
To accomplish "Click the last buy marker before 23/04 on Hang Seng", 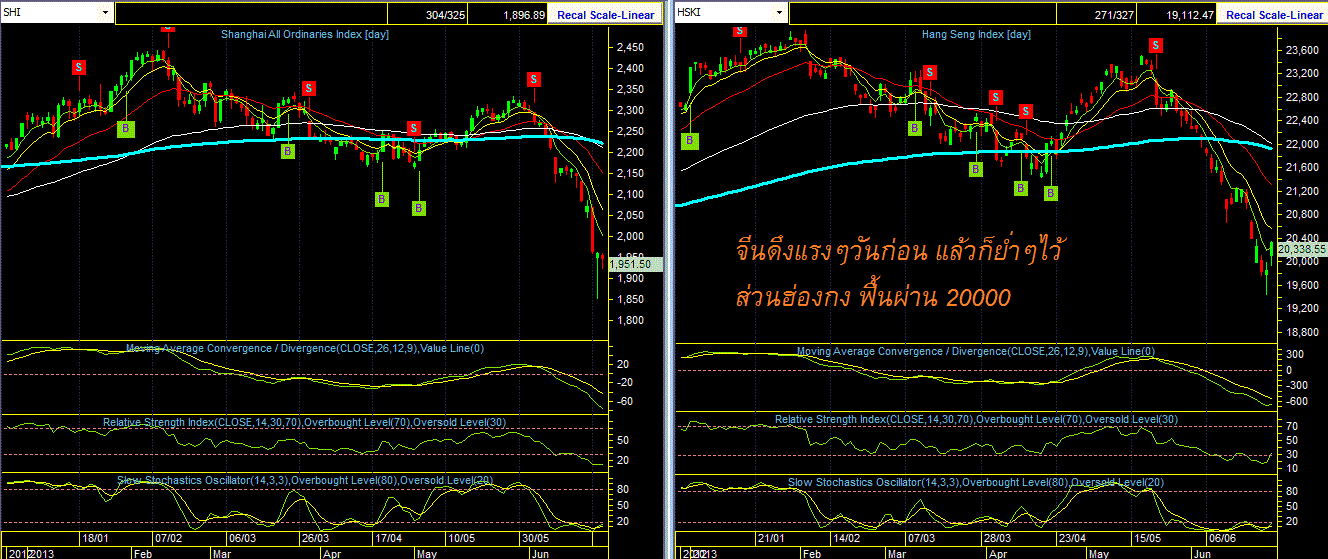I will [1051, 192].
